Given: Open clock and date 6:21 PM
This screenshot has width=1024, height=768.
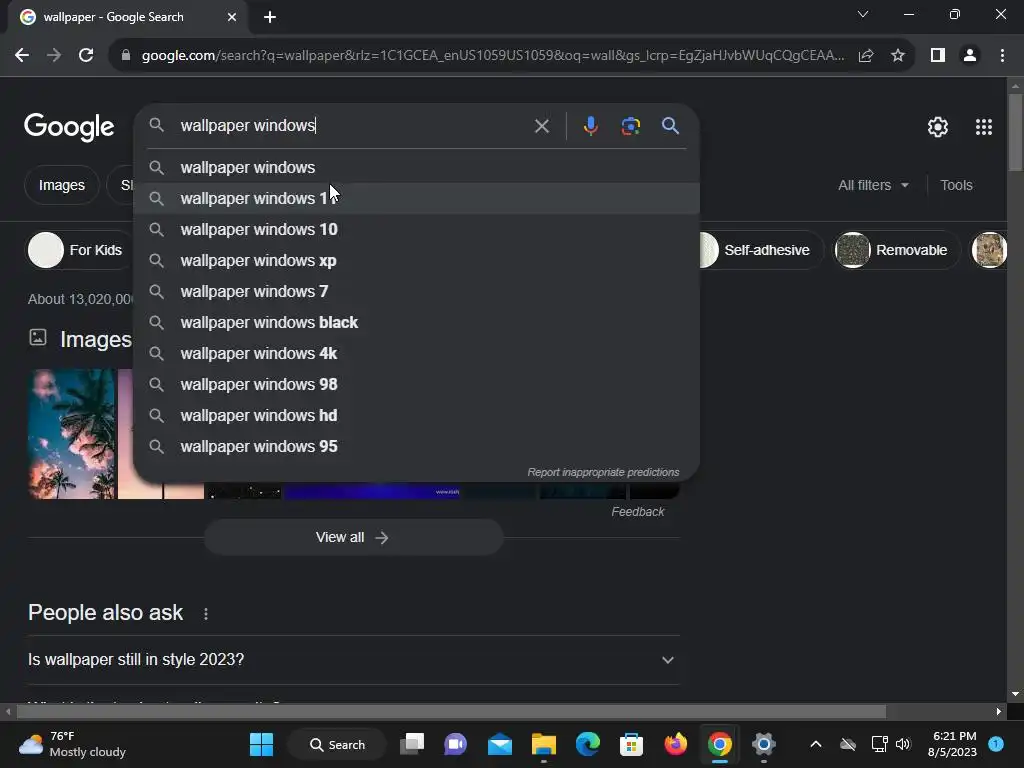Looking at the screenshot, I should pos(952,744).
